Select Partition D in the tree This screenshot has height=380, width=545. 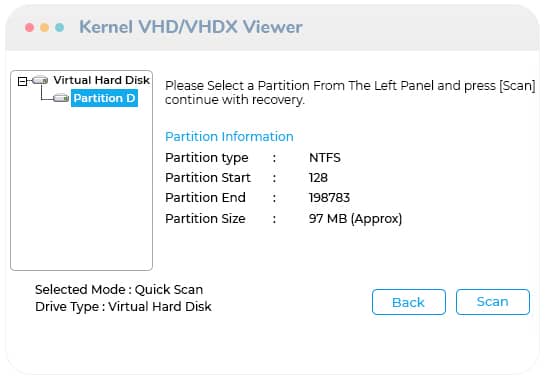[104, 98]
